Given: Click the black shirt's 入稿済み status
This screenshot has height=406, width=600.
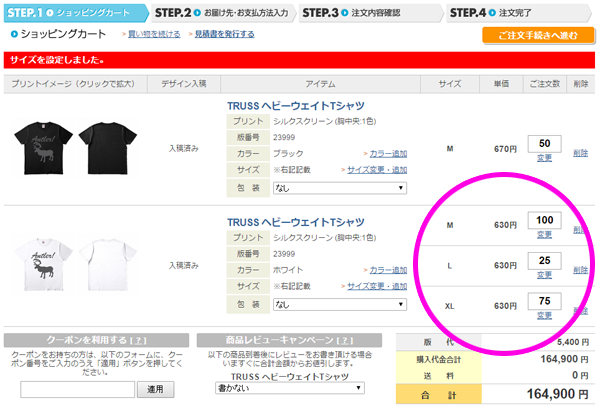Looking at the screenshot, I should pyautogui.click(x=184, y=148).
